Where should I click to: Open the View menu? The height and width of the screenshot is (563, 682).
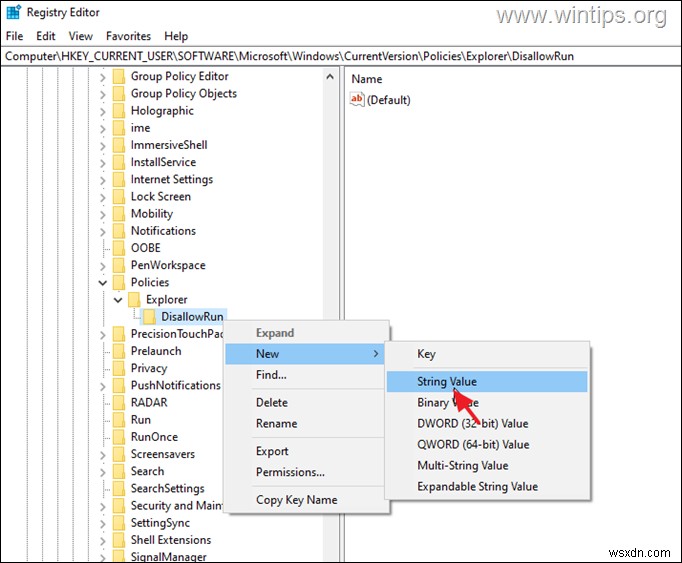pyautogui.click(x=80, y=36)
